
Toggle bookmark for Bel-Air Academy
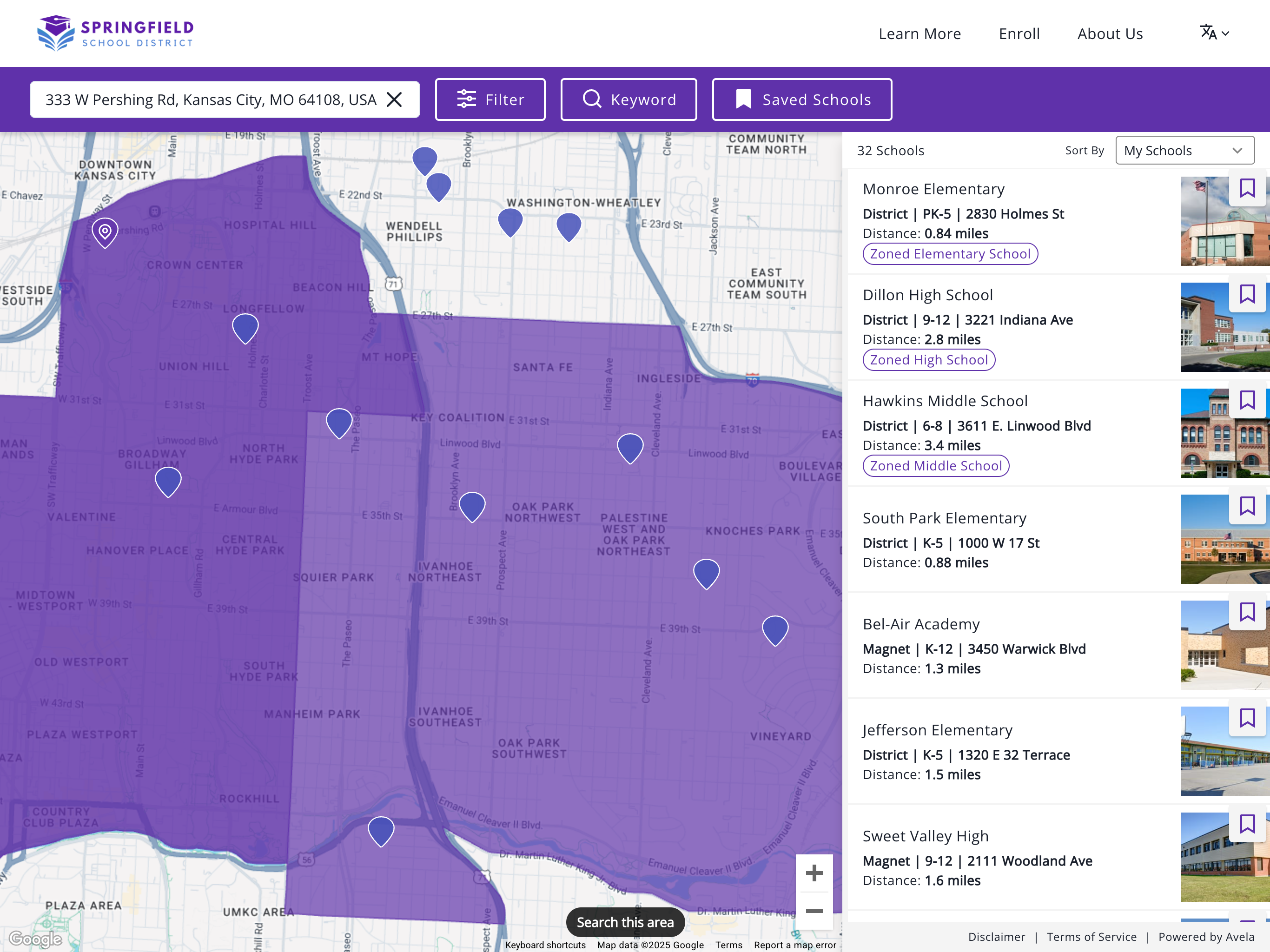coord(1247,612)
